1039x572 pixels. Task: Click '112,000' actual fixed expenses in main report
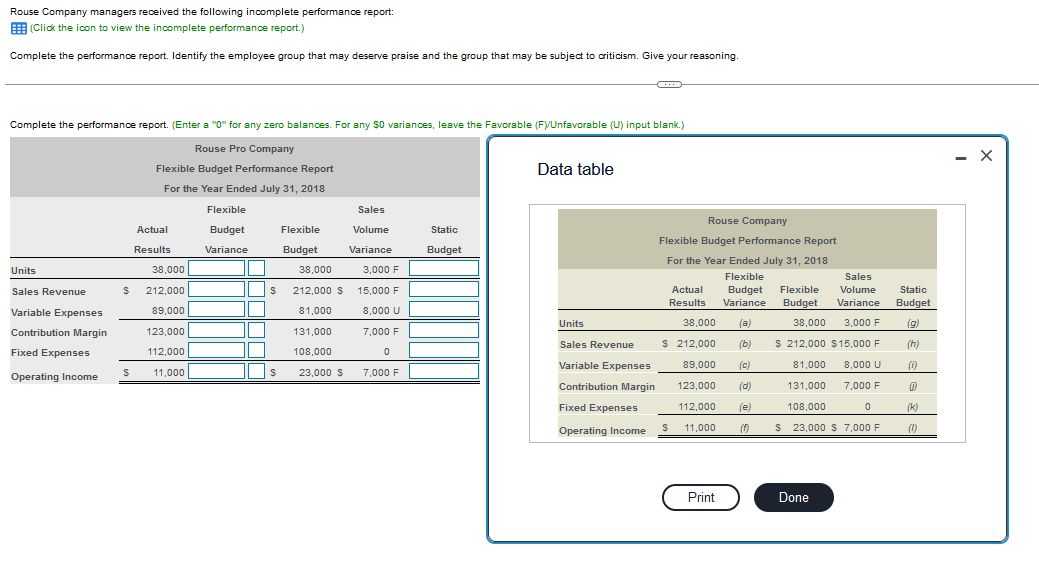pyautogui.click(x=166, y=351)
